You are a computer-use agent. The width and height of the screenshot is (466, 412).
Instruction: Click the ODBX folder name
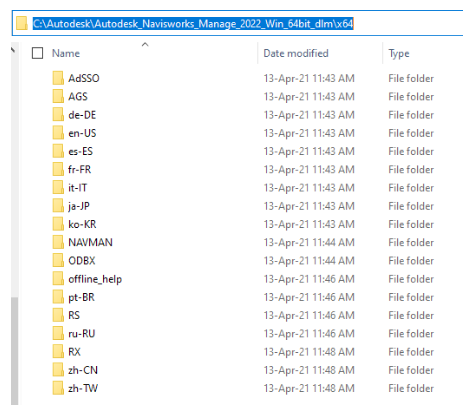tap(82, 261)
